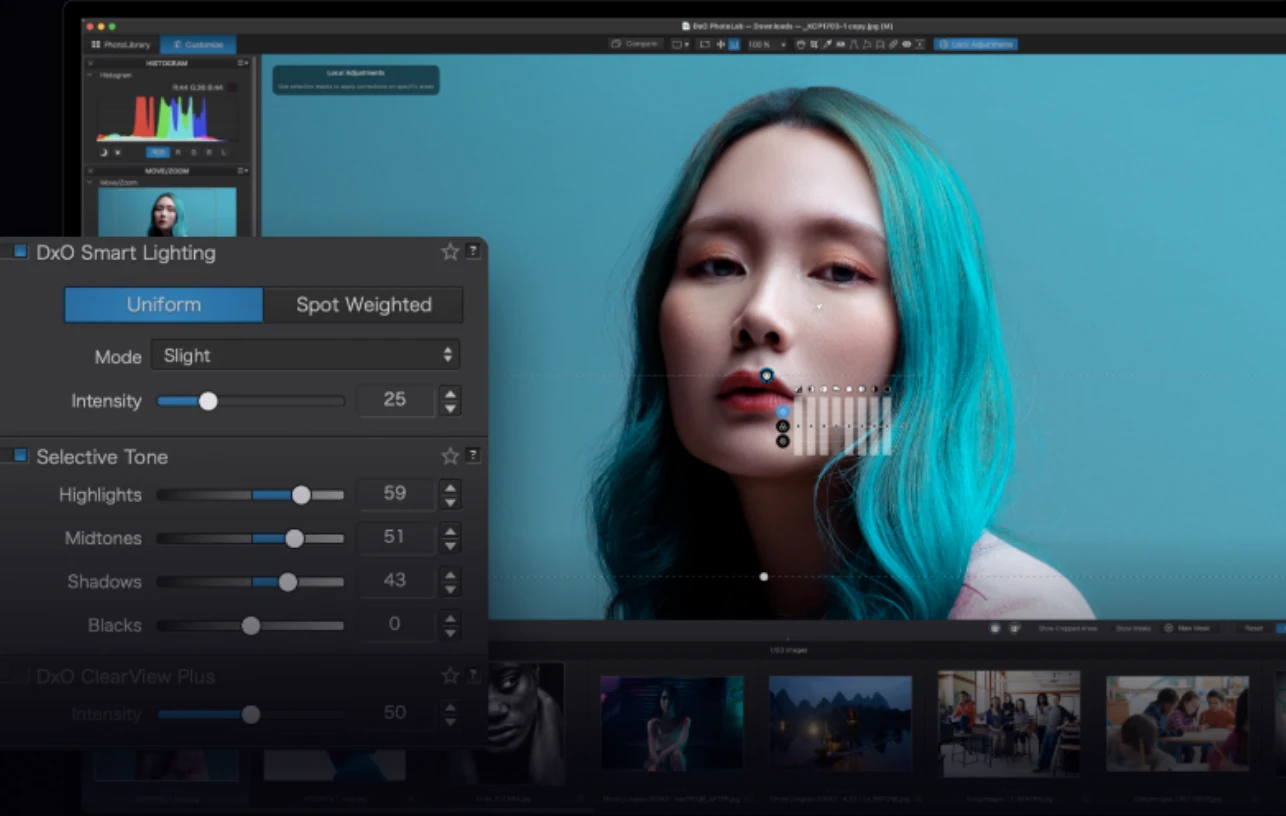Open the children at table thumbnail

tap(1177, 723)
